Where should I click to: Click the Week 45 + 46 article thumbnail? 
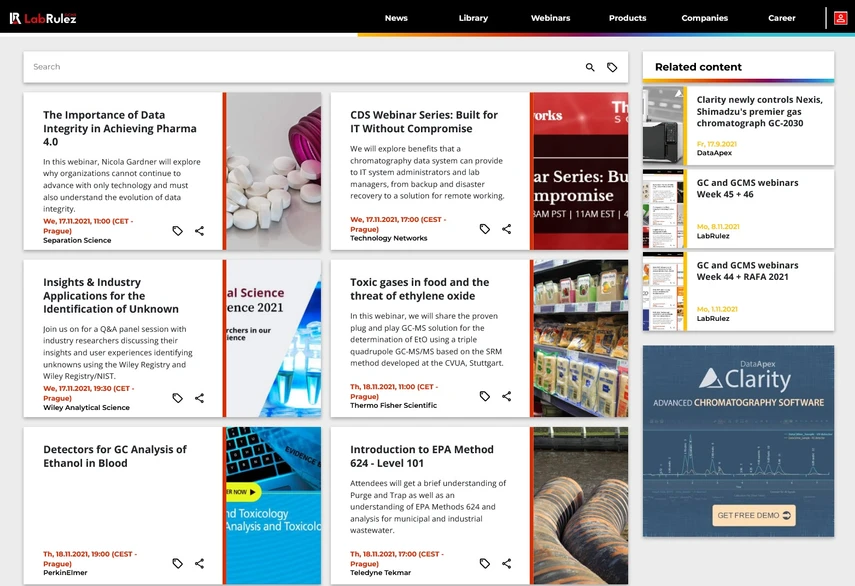click(x=663, y=209)
